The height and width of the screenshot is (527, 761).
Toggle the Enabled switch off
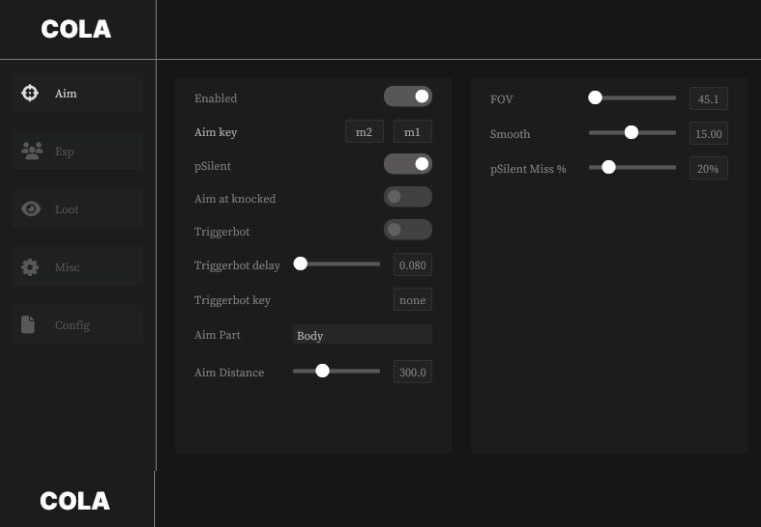coord(408,97)
